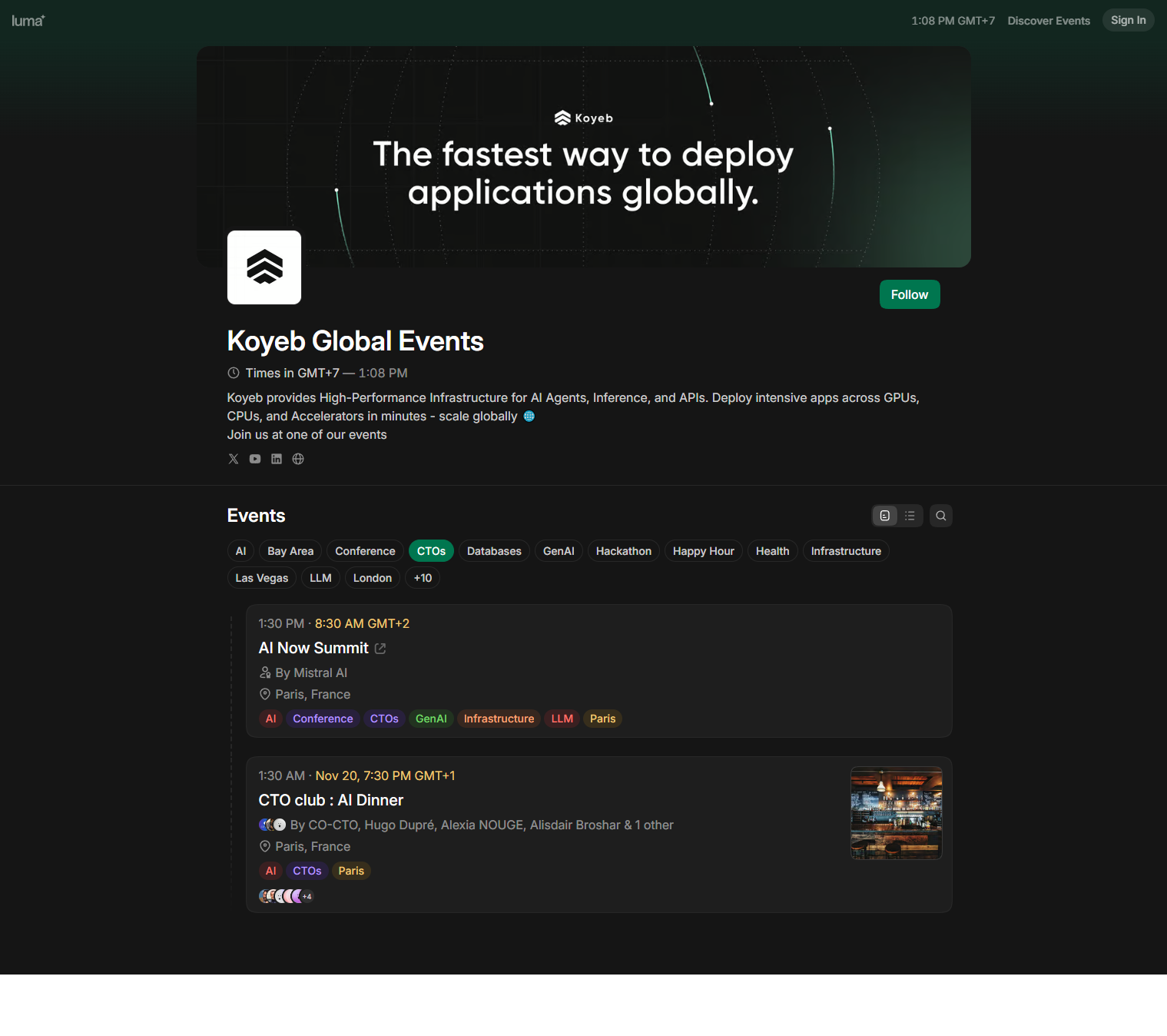Filter events by Databases tag
Screen dimensions: 1167x1036
pyautogui.click(x=494, y=551)
